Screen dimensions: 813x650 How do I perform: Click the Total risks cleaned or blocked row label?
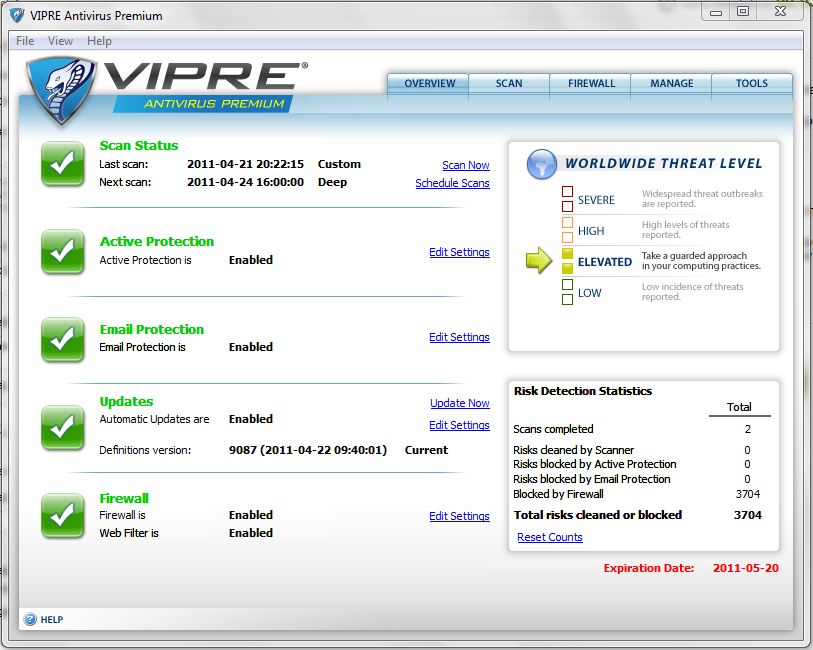click(x=598, y=515)
